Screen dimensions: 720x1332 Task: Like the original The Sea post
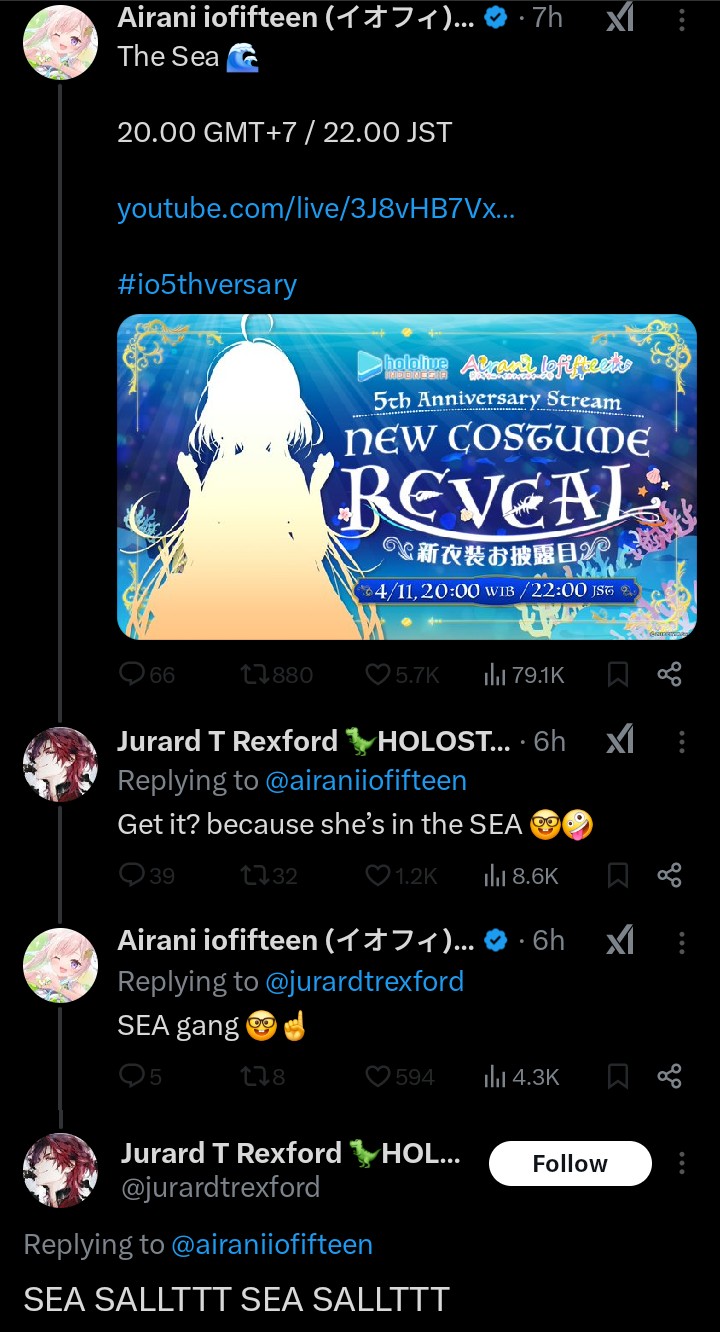pyautogui.click(x=402, y=675)
